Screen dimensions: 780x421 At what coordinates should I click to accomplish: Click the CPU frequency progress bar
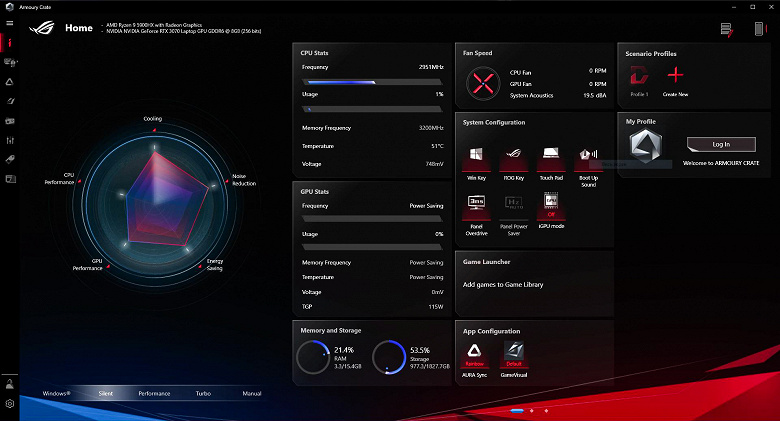pos(372,82)
